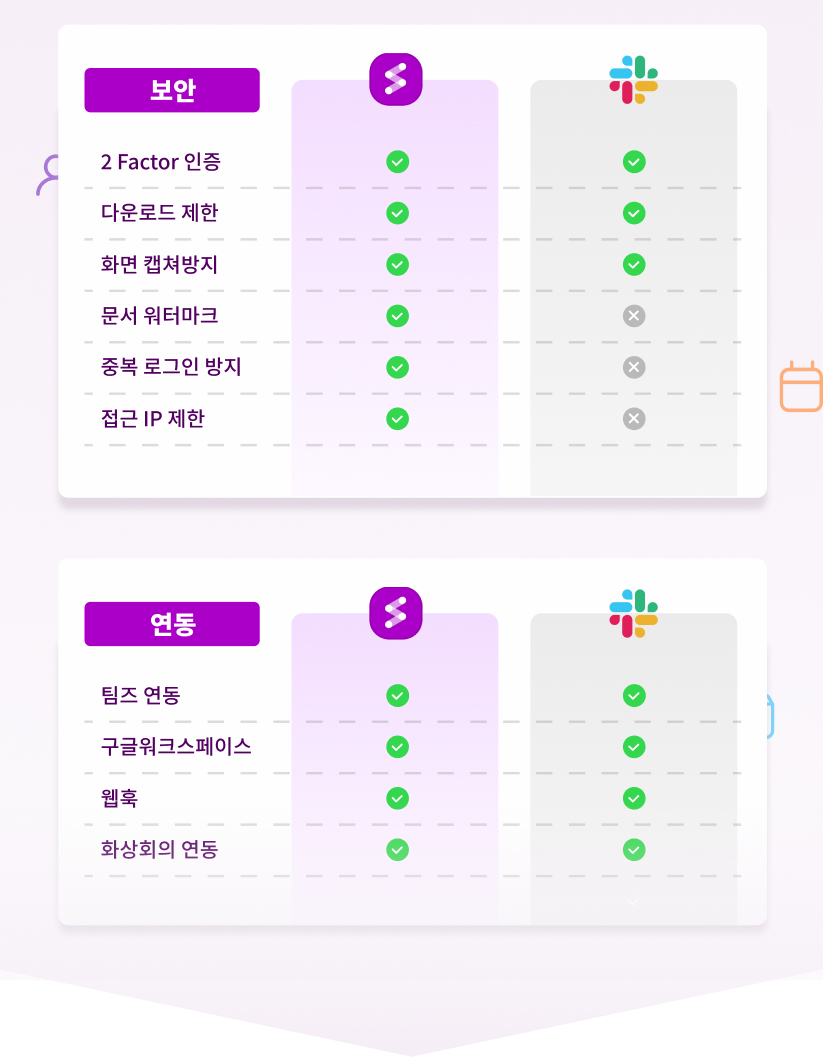Select the 연동 category header

pyautogui.click(x=172, y=624)
